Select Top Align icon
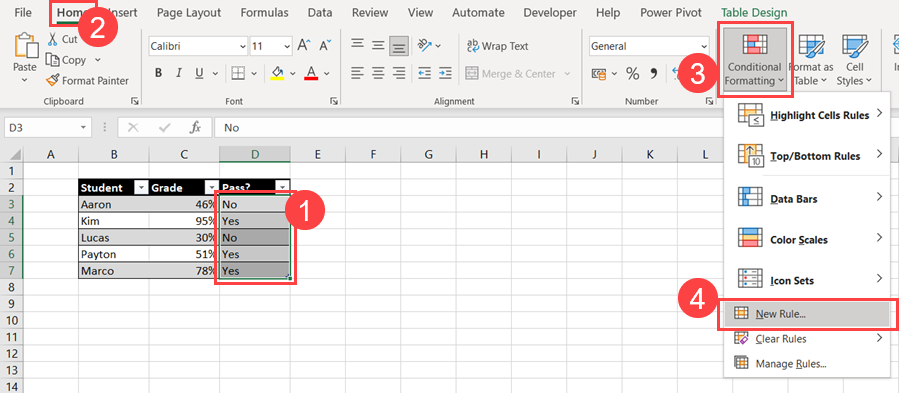899x393 pixels. pos(358,44)
